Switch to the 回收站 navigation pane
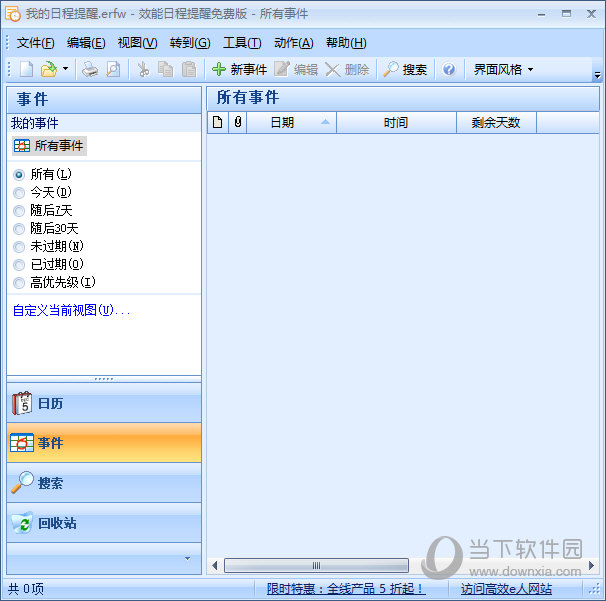 [x=104, y=523]
